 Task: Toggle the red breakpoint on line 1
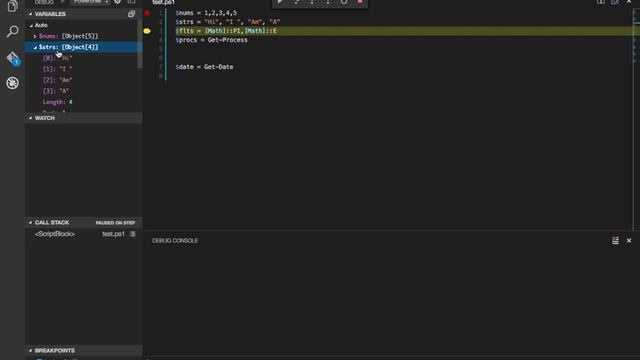(x=147, y=13)
